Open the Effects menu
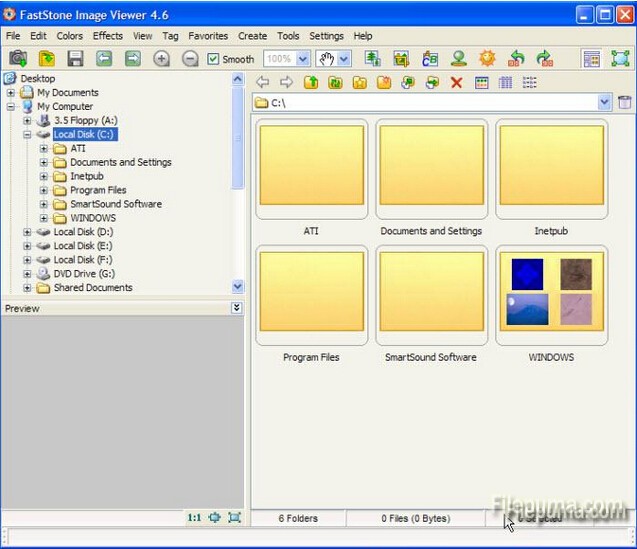 (x=108, y=36)
